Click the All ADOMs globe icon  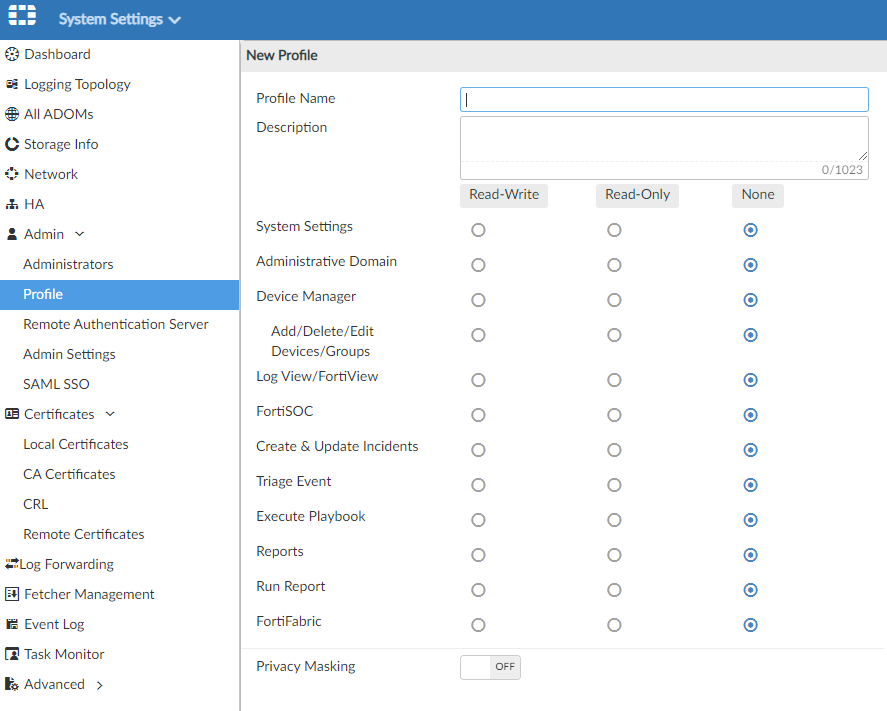pyautogui.click(x=12, y=114)
